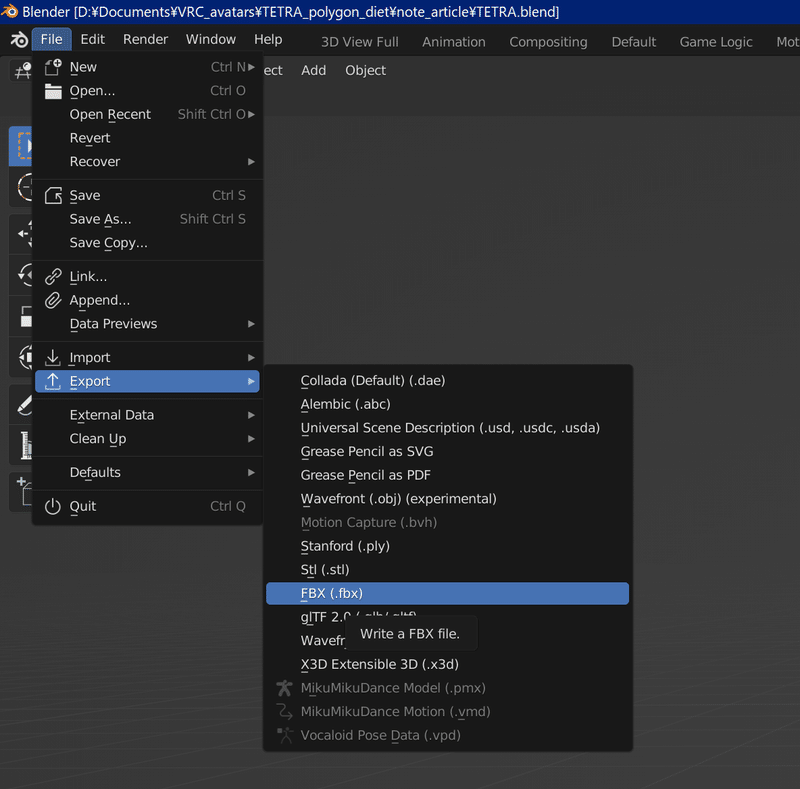Expand the Open Recent submenu

148,114
